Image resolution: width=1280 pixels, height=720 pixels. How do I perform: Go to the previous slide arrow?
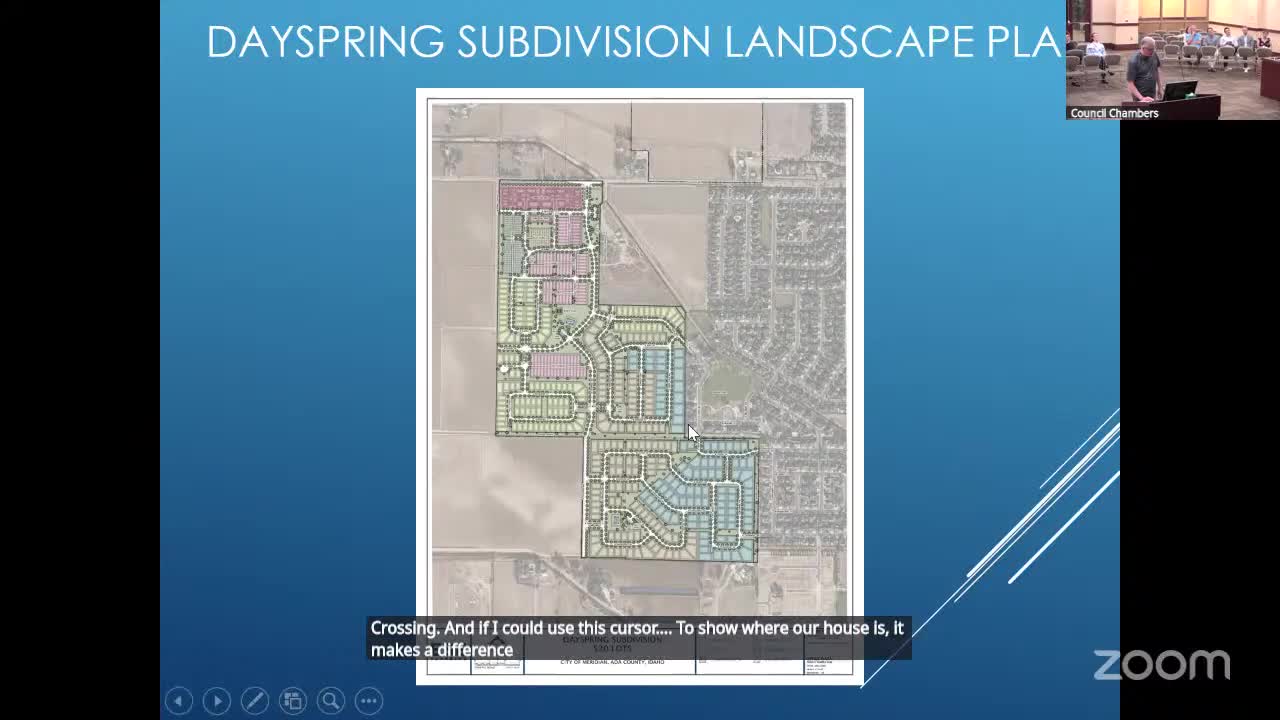coord(178,701)
